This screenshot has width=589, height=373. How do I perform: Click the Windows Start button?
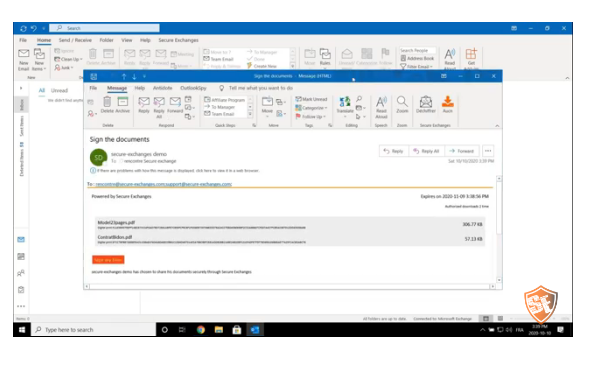(x=22, y=330)
